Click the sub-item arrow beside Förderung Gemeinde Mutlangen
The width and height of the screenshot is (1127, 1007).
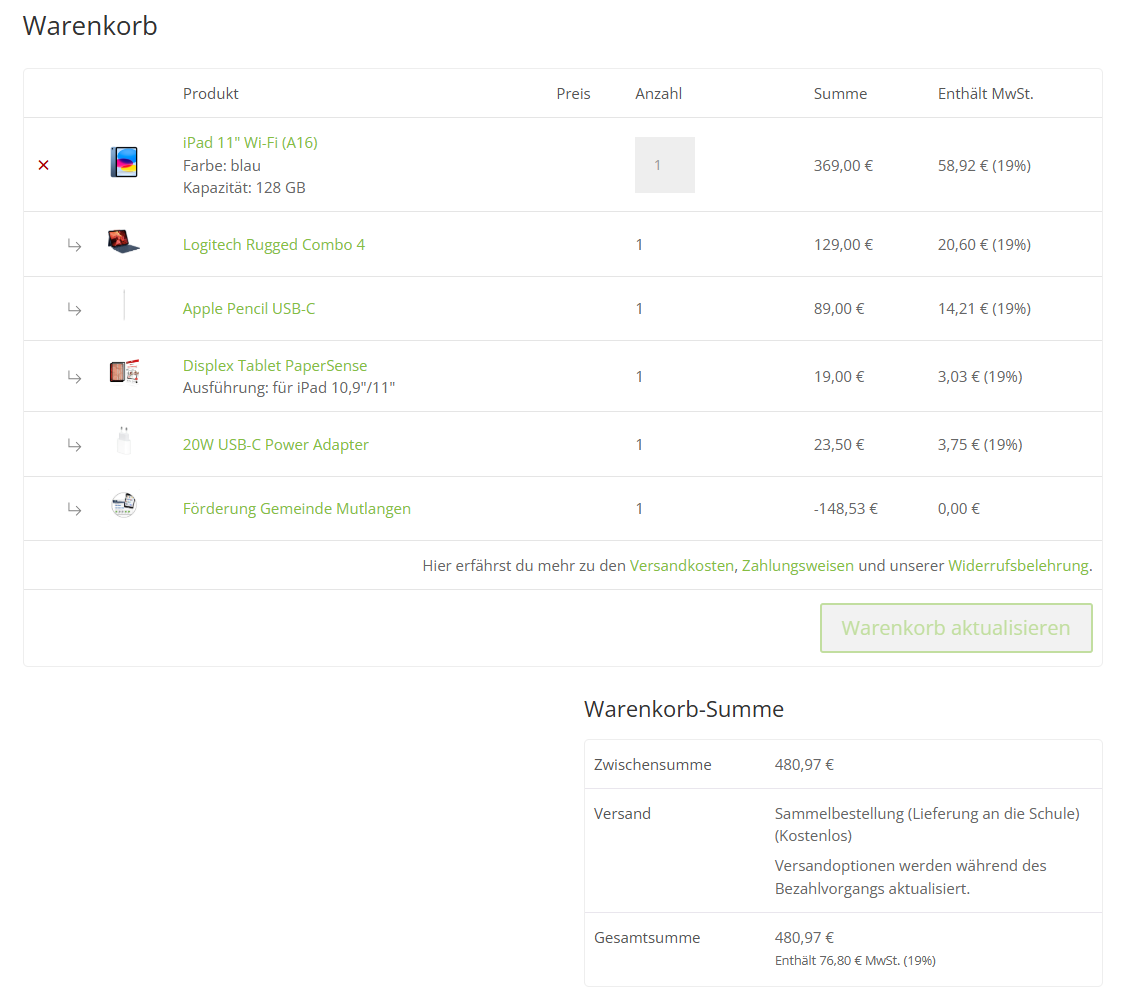coord(75,509)
